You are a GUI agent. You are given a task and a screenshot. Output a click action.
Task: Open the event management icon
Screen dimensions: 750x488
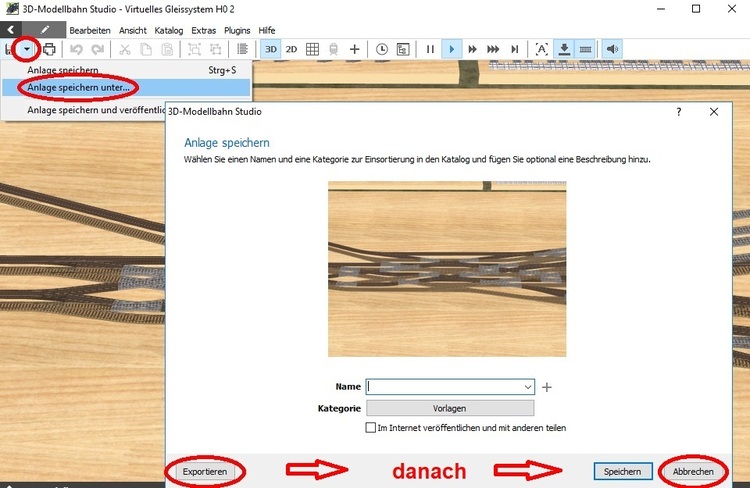(x=403, y=49)
